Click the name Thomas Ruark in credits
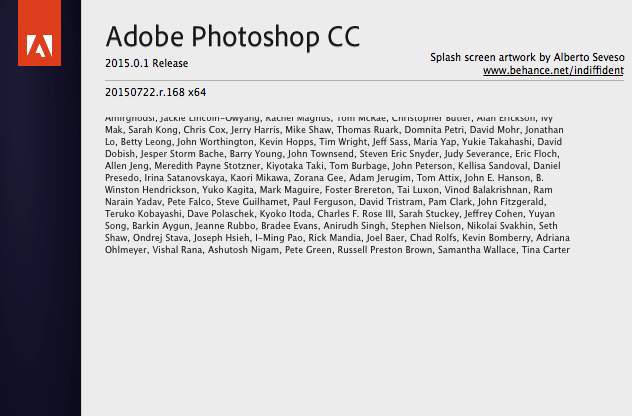Viewport: 632px width, 416px height. point(368,130)
